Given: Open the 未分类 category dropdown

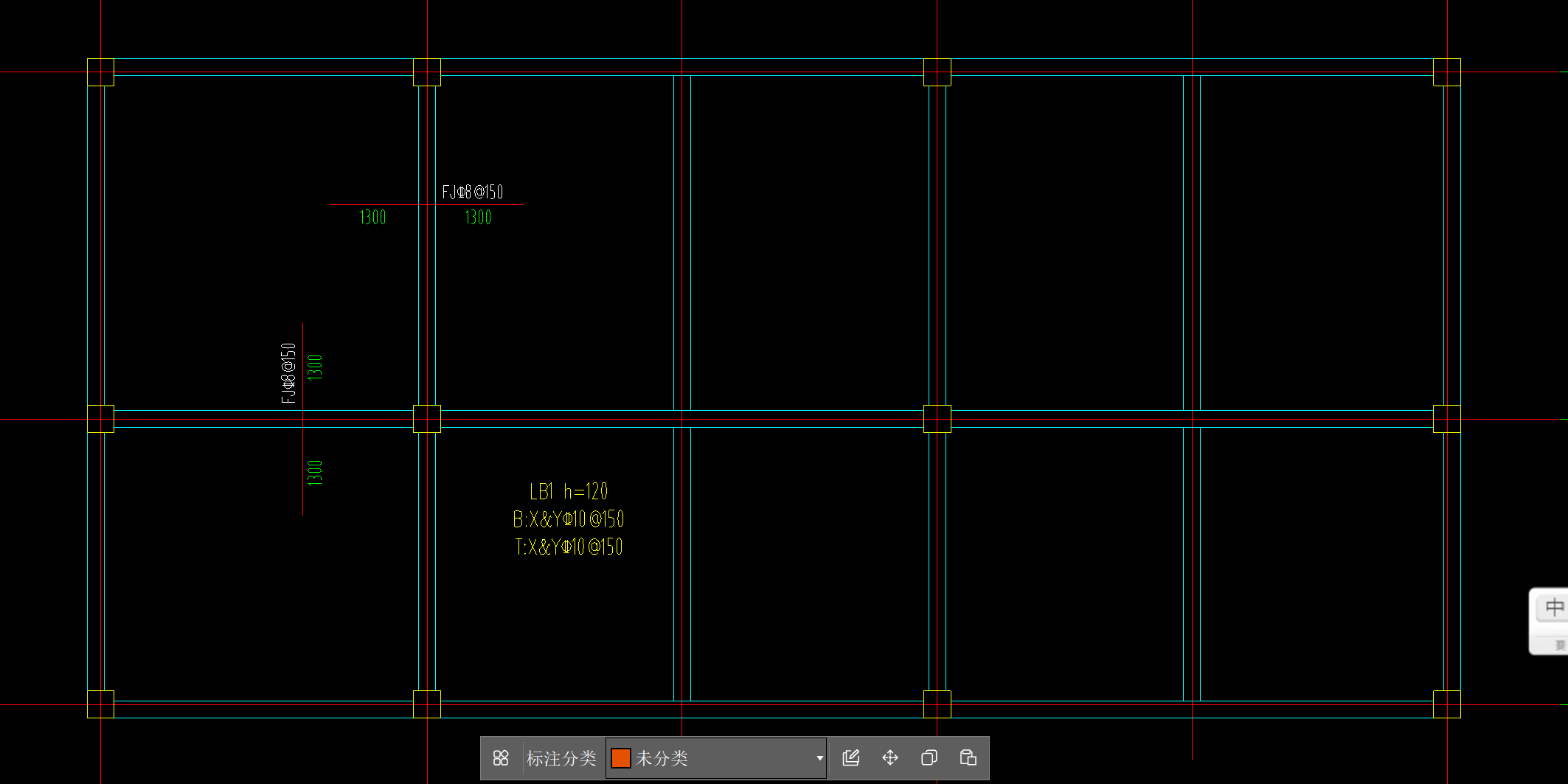Looking at the screenshot, I should [716, 758].
